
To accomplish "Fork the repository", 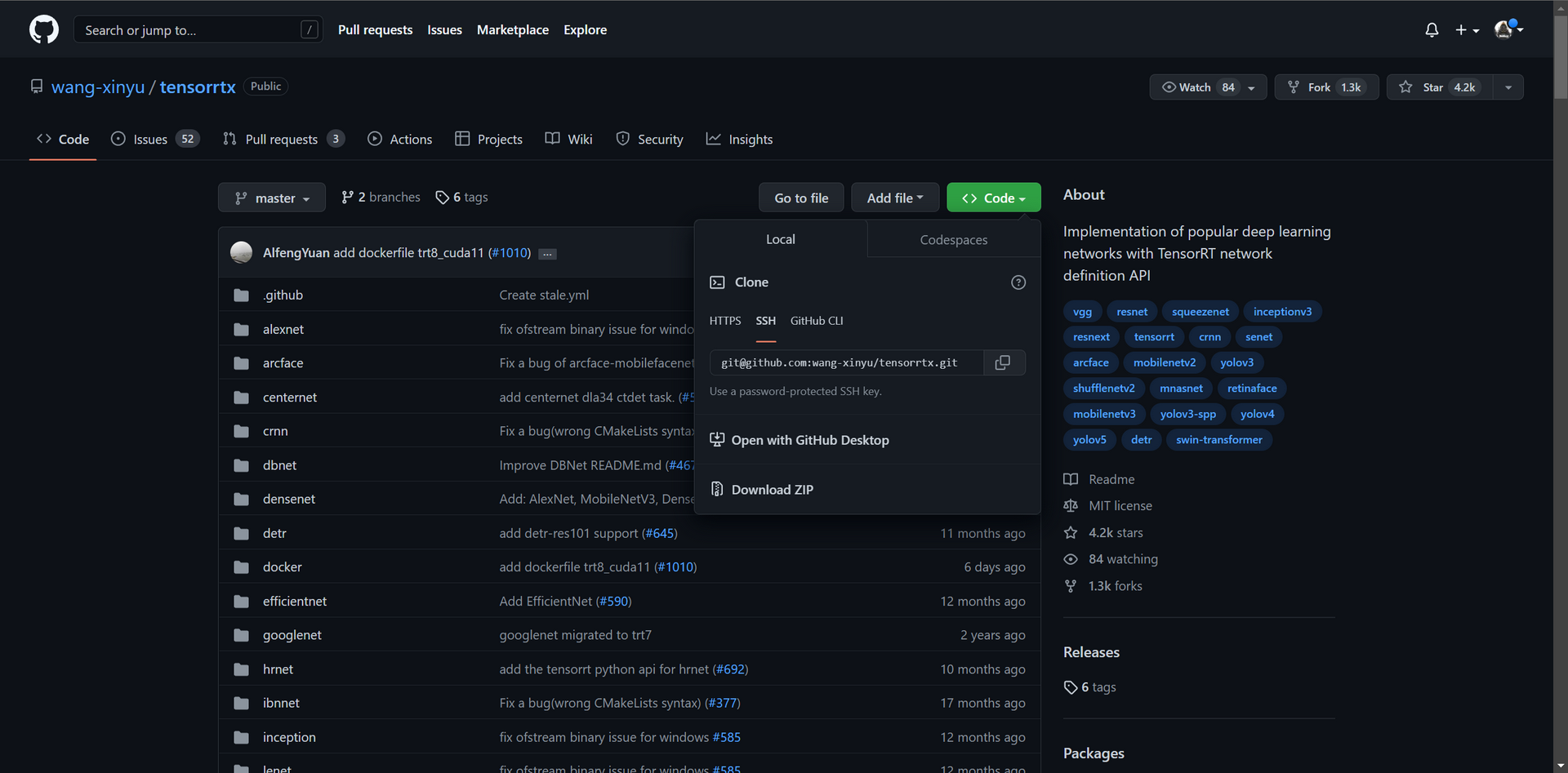I will point(1326,87).
